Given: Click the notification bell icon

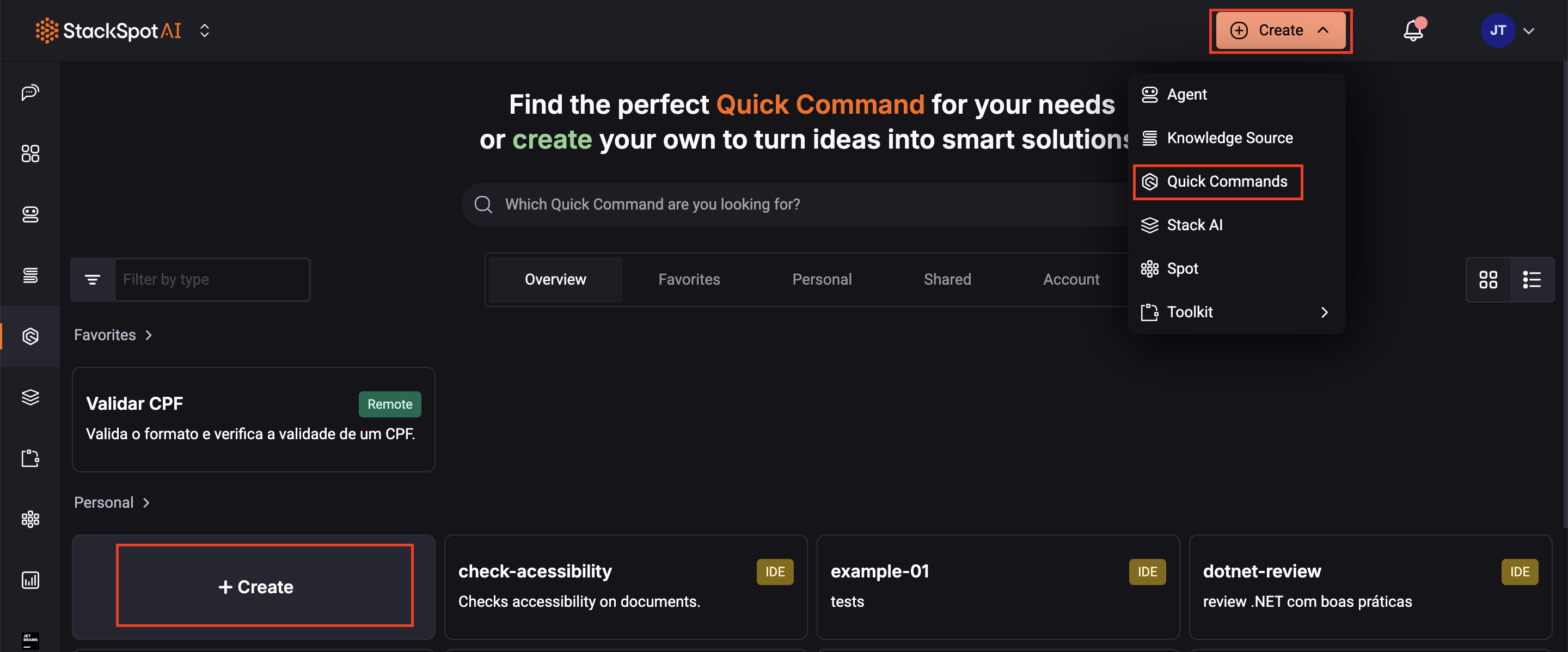Looking at the screenshot, I should (x=1413, y=30).
